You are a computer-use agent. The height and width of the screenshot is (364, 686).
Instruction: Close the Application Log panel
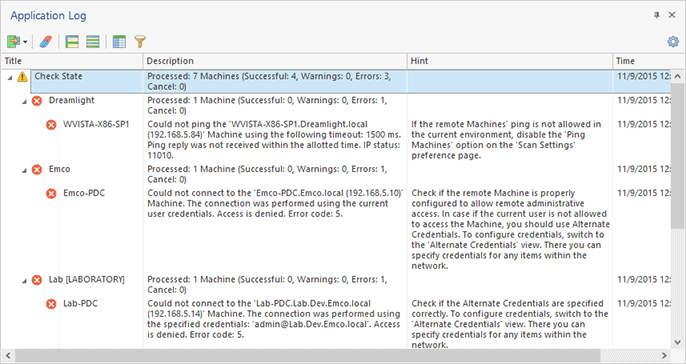tap(672, 15)
